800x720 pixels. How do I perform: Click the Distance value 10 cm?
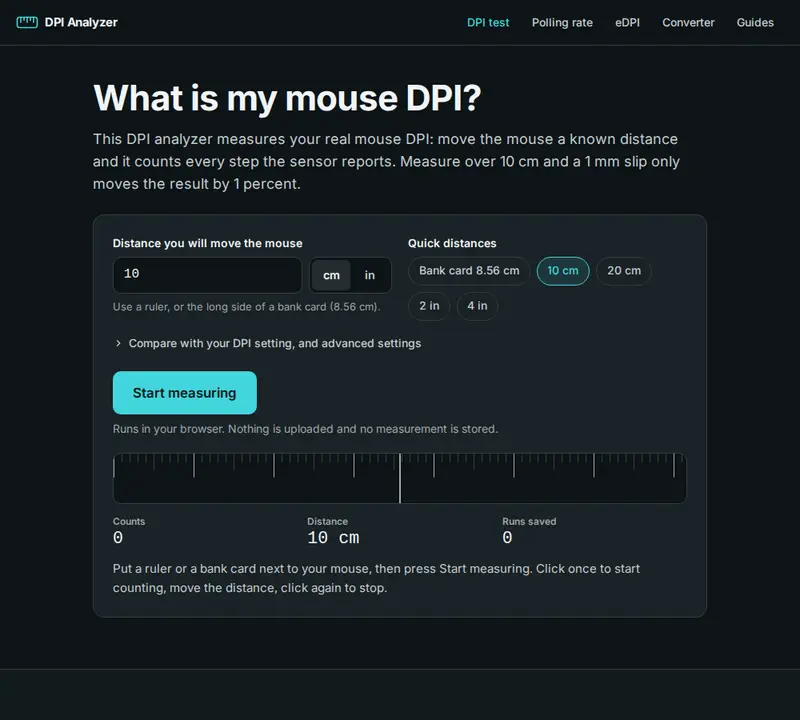pos(333,537)
